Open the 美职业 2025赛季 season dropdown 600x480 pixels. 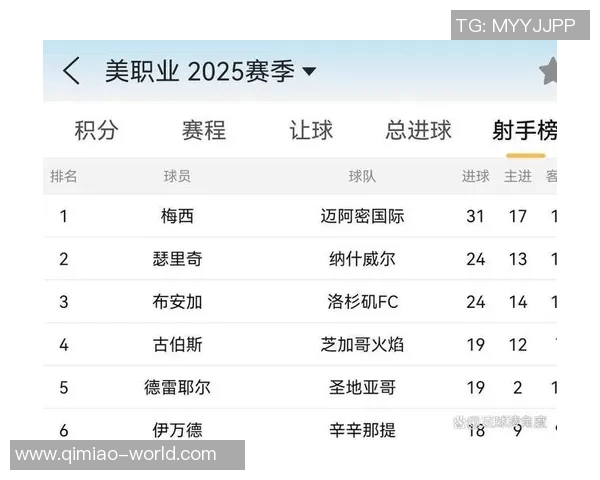point(210,71)
